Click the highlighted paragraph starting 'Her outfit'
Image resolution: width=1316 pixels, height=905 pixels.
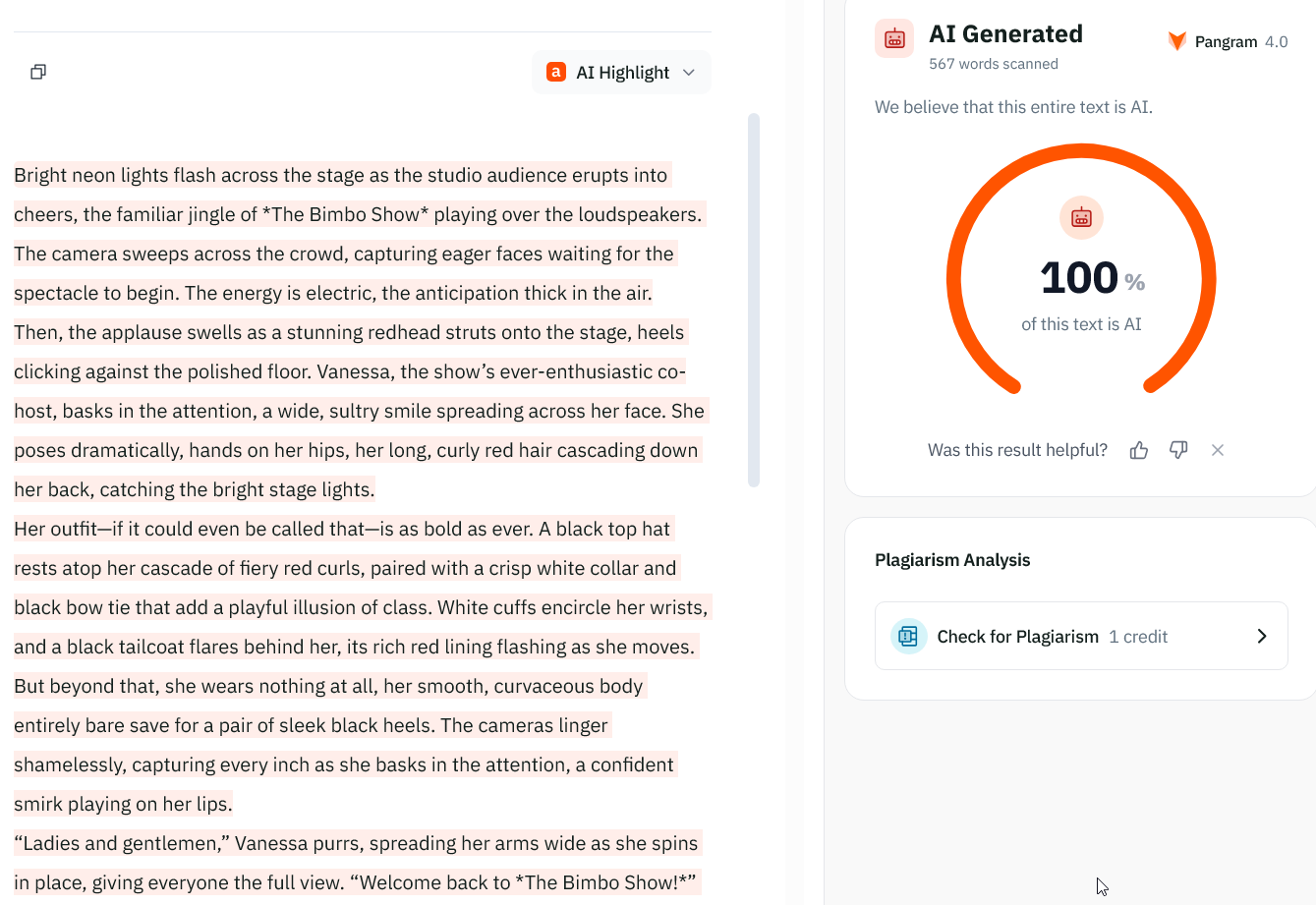(361, 666)
